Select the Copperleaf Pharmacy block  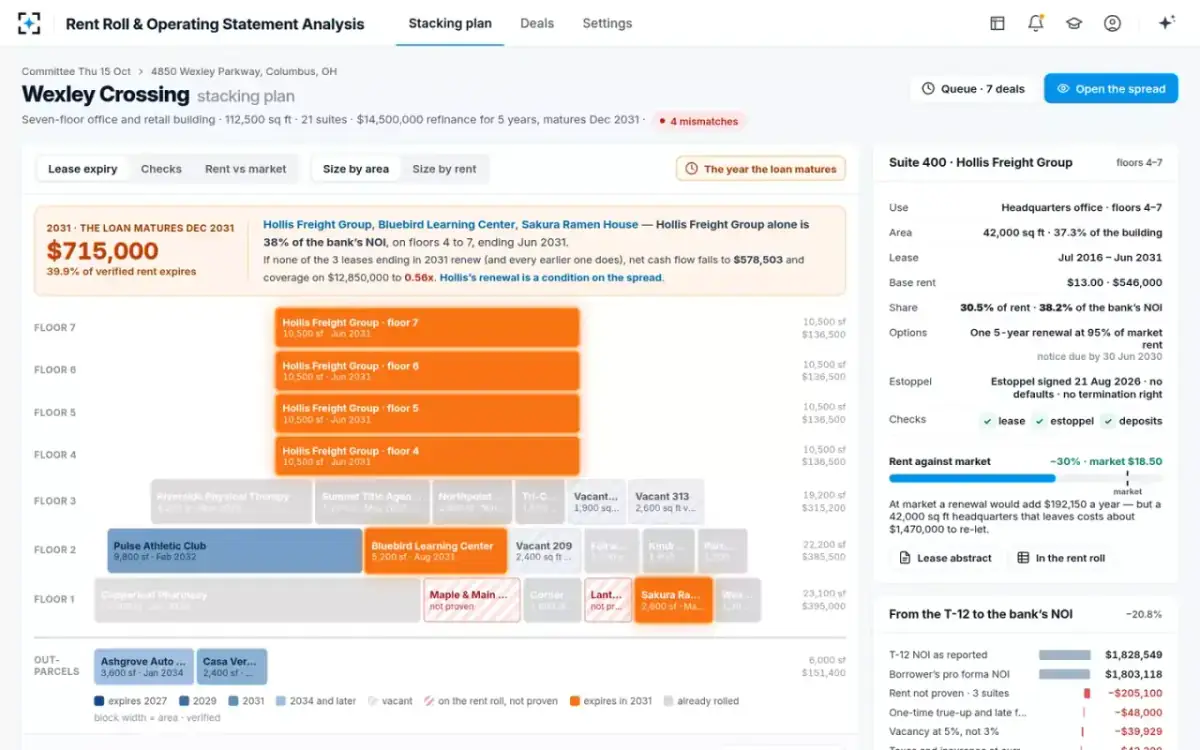pos(258,600)
